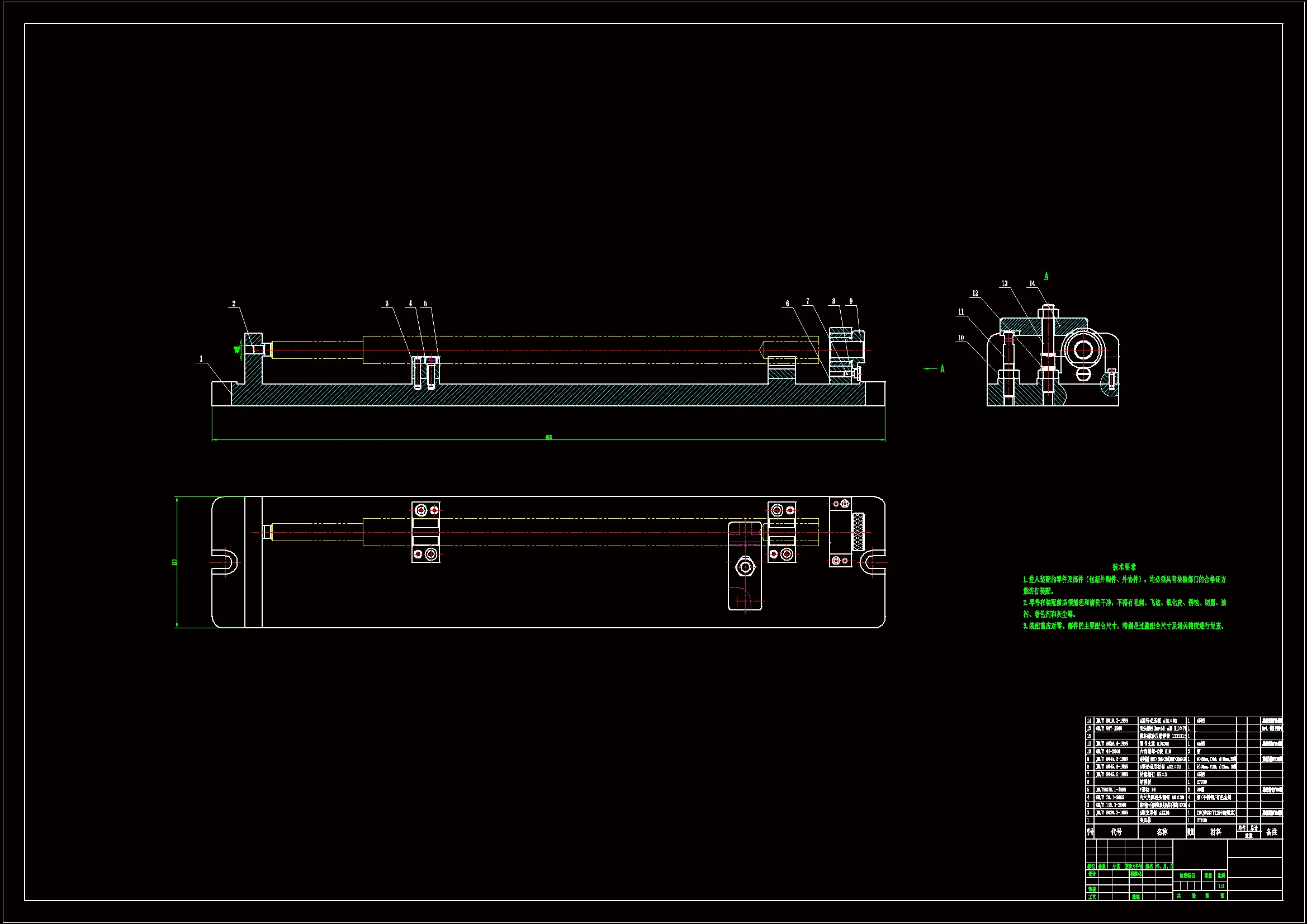The height and width of the screenshot is (924, 1307).
Task: Click the 名称 column header in parts list
Action: pos(1162,832)
